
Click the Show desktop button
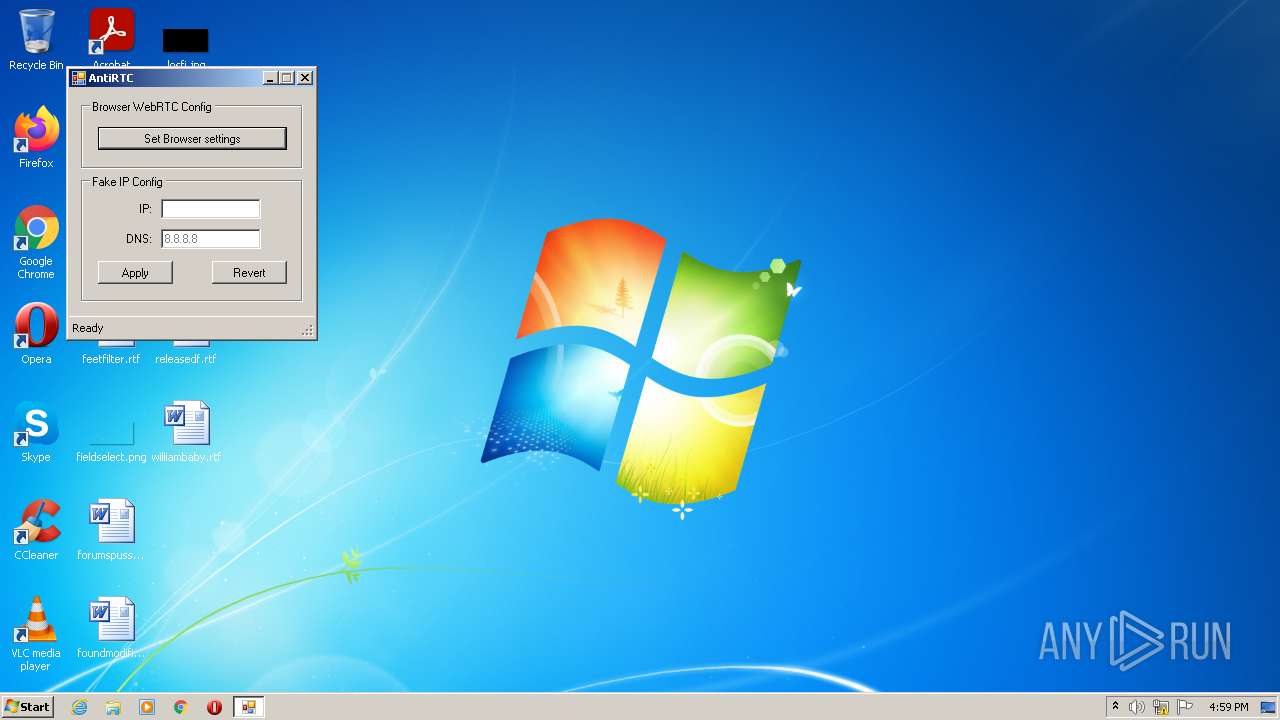click(1269, 707)
